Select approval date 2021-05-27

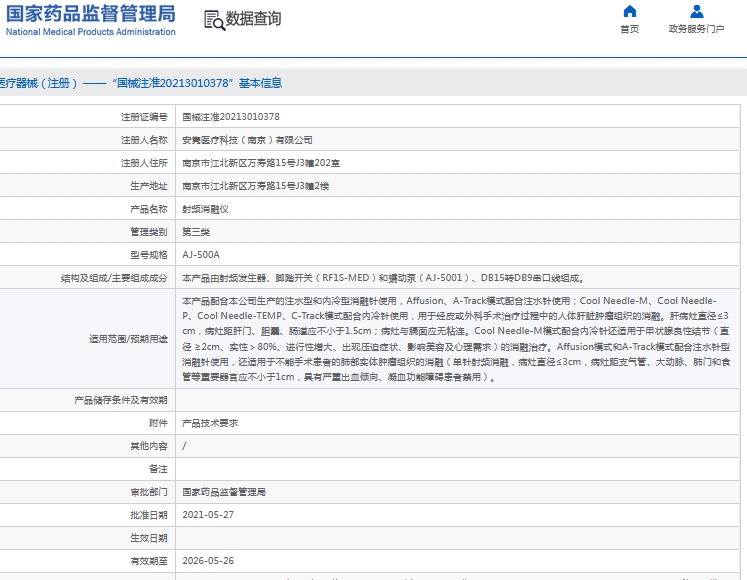coord(208,515)
